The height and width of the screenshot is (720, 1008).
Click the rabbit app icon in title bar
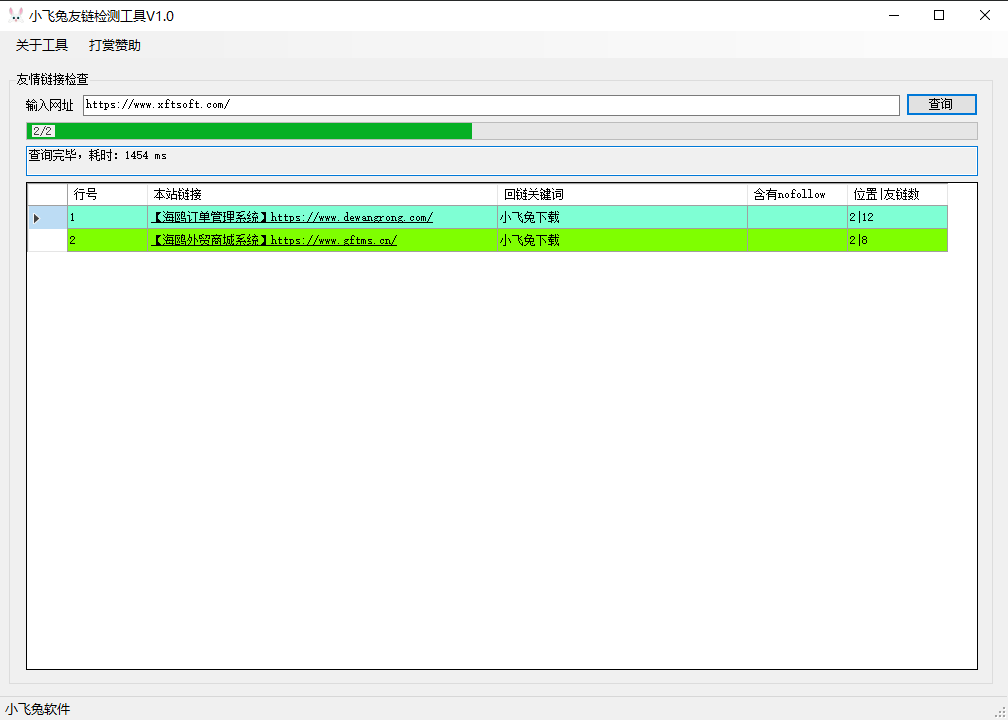point(15,15)
